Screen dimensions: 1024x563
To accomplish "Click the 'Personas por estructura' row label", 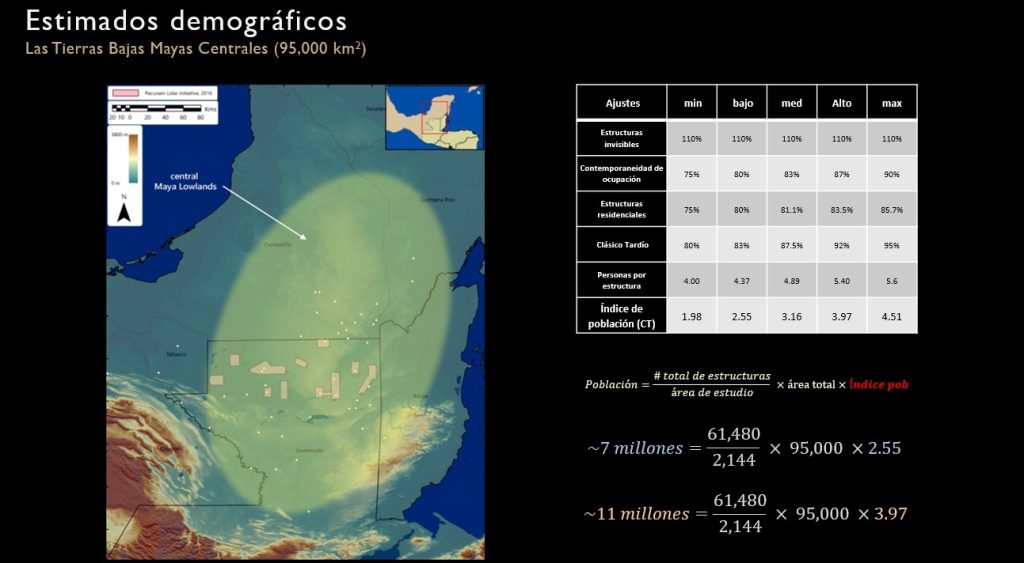I will tap(622, 281).
